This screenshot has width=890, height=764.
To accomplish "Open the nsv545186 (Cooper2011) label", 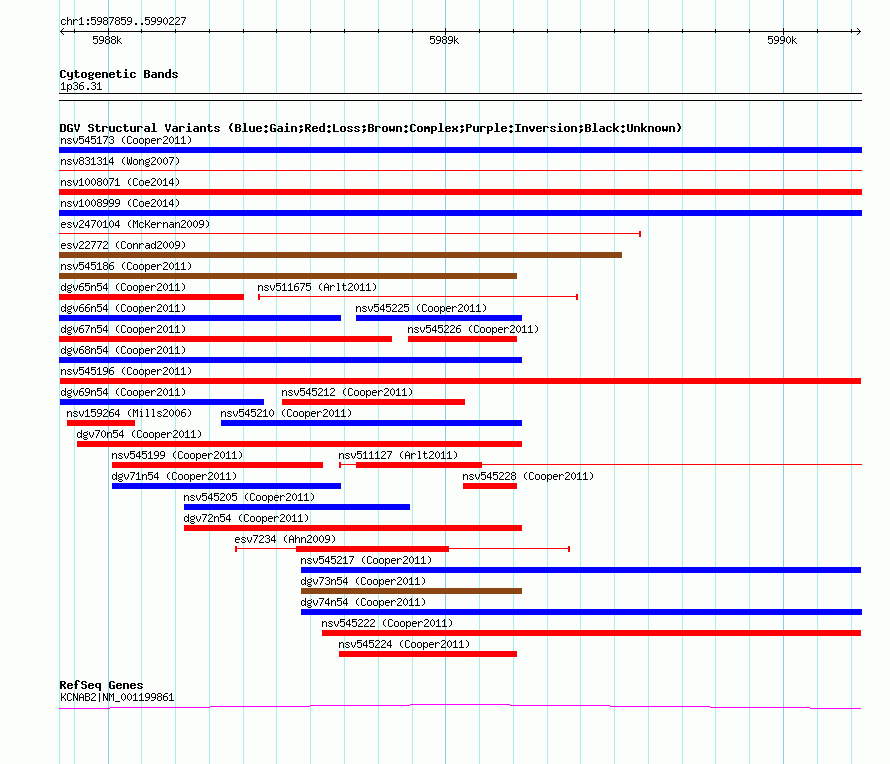I will pyautogui.click(x=126, y=266).
